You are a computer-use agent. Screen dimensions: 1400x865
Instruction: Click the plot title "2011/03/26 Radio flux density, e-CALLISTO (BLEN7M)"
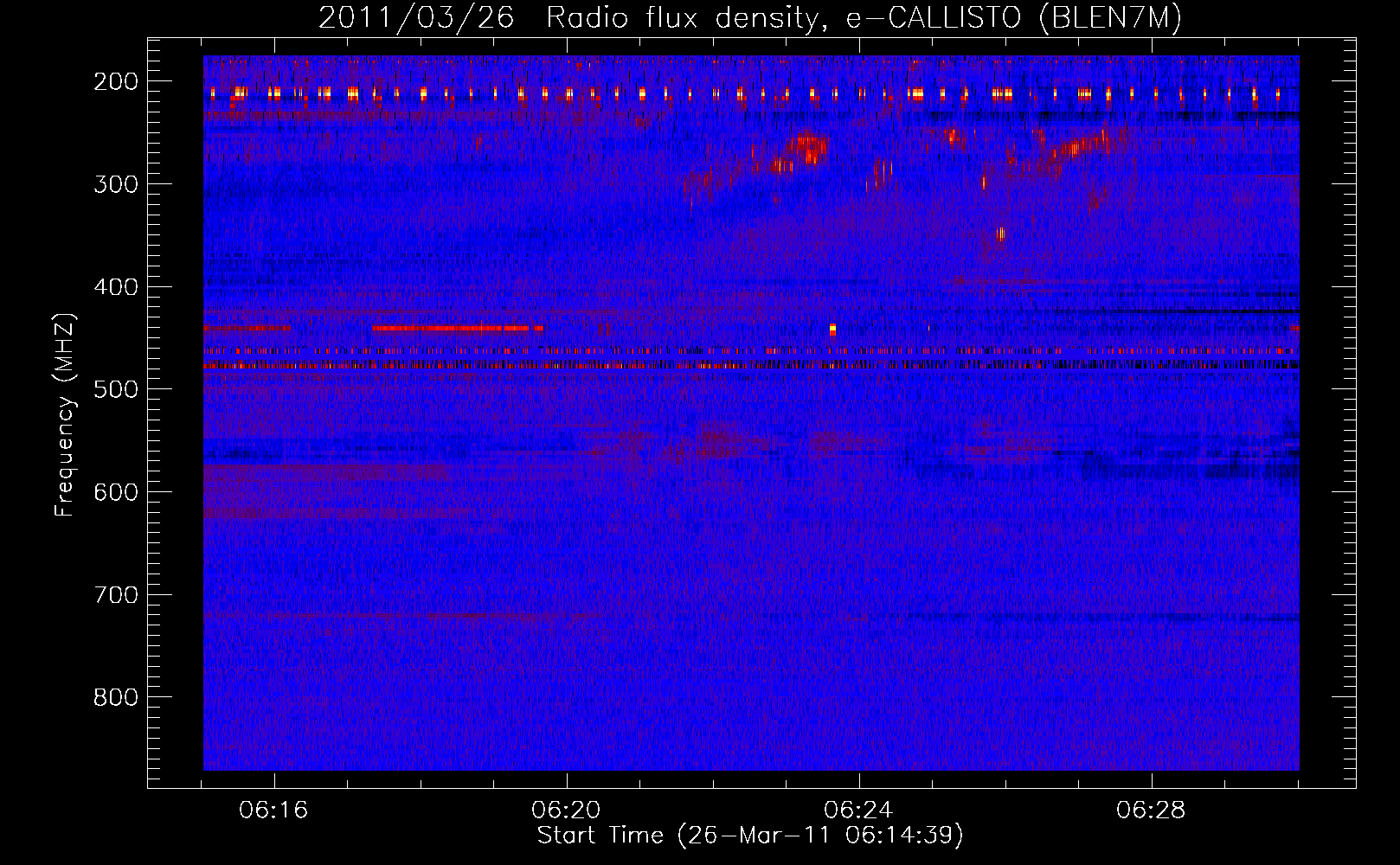pos(750,17)
